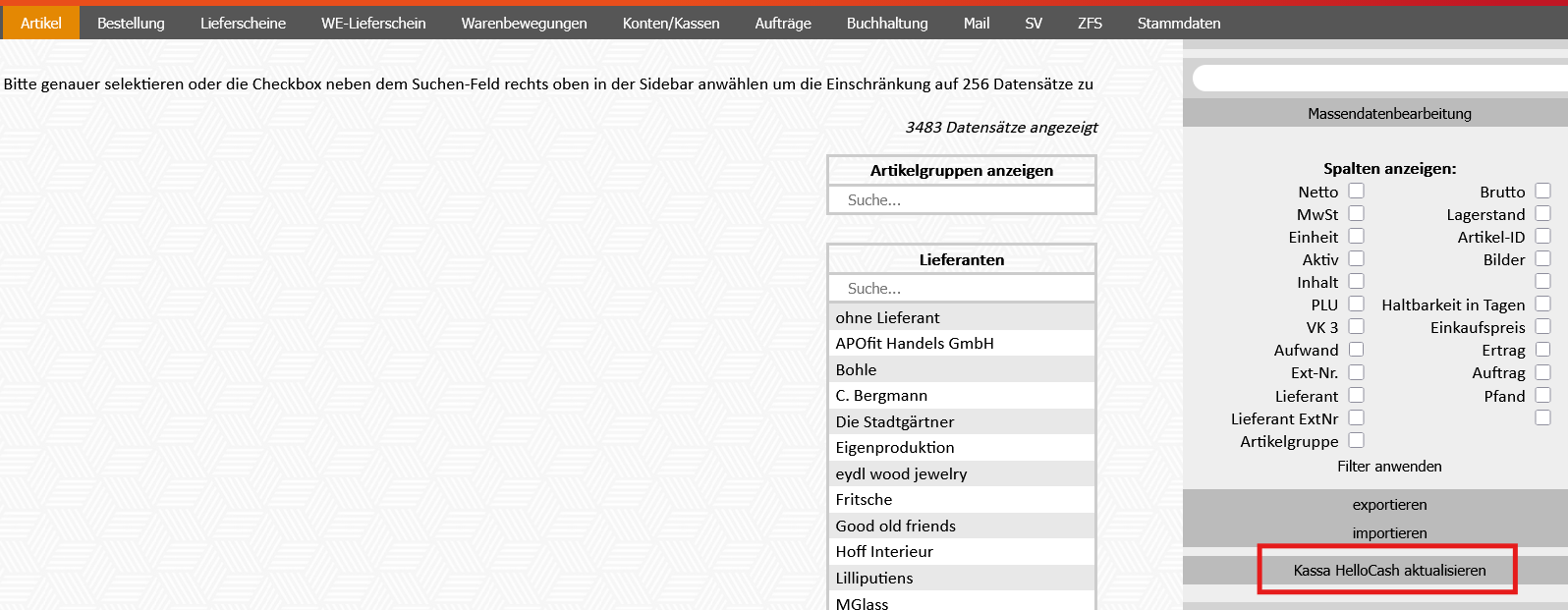Image resolution: width=1568 pixels, height=610 pixels.
Task: Click the Artikelgruppen search field
Action: (961, 200)
